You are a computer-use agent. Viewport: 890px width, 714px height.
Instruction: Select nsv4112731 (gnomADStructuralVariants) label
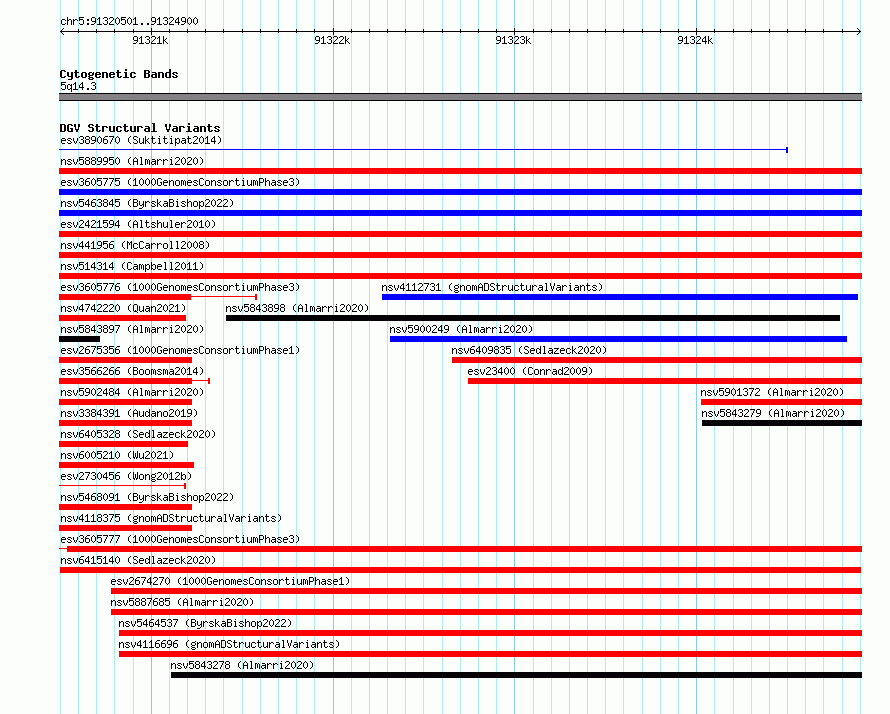(492, 287)
